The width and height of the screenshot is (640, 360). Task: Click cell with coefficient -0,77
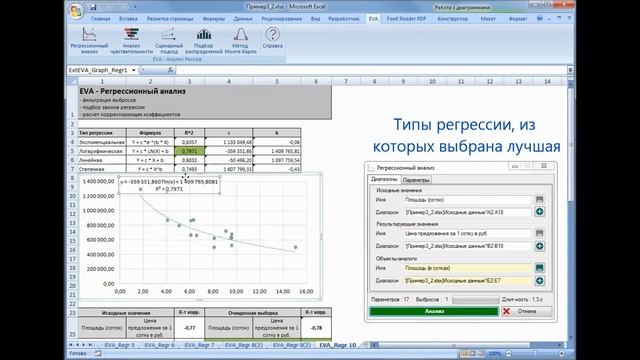coord(189,327)
